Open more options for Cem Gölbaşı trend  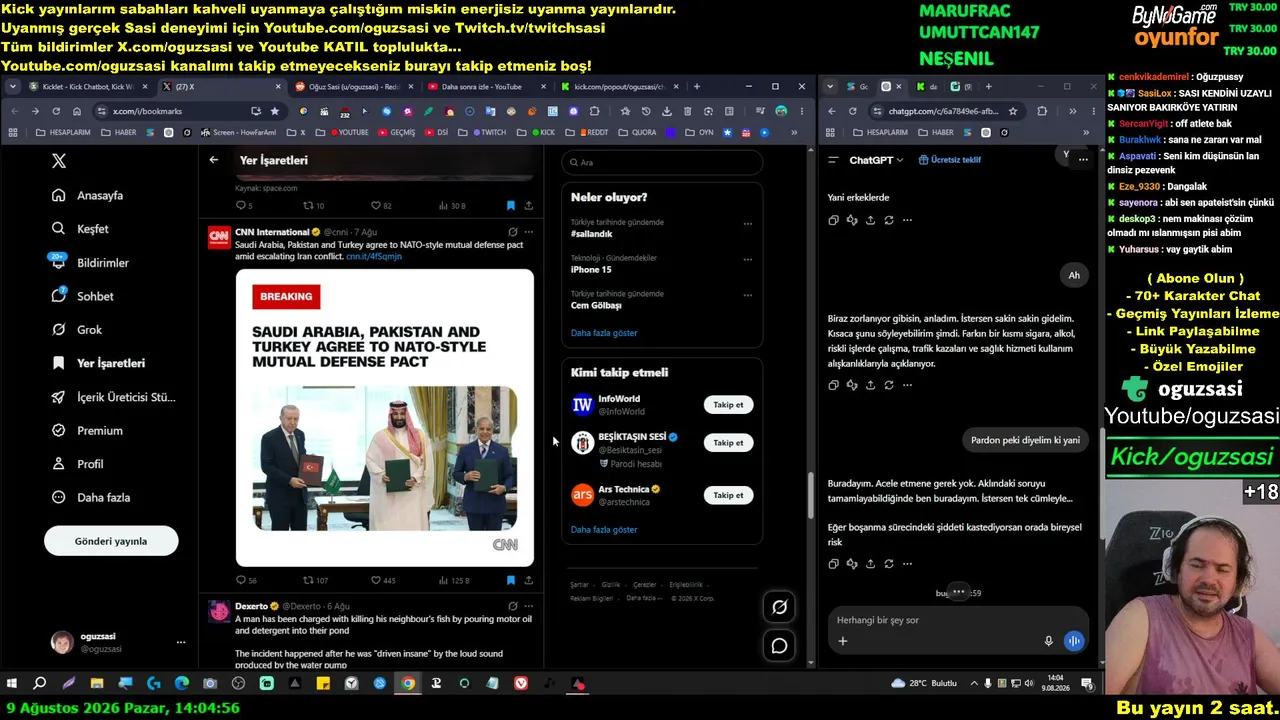tap(747, 295)
